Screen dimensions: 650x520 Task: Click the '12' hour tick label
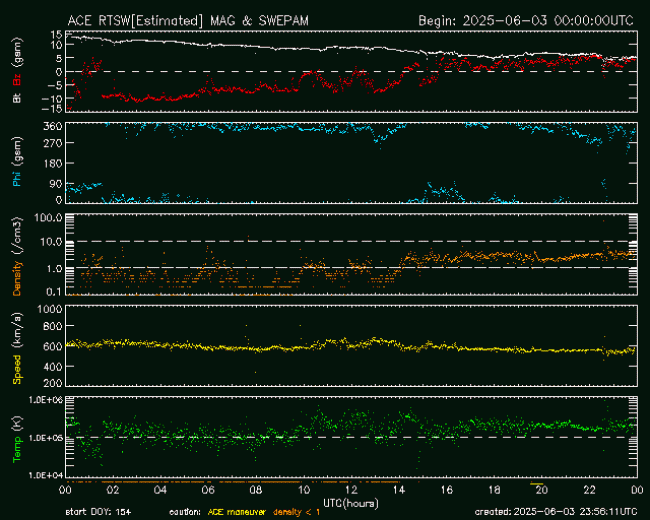[352, 491]
